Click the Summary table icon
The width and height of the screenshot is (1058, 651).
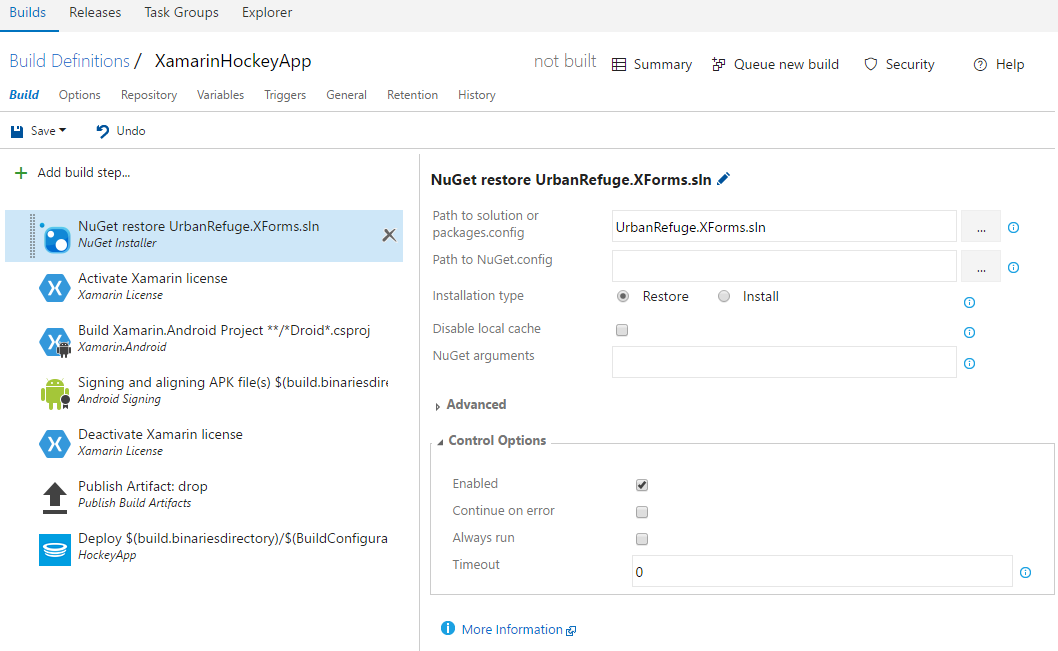pos(619,65)
